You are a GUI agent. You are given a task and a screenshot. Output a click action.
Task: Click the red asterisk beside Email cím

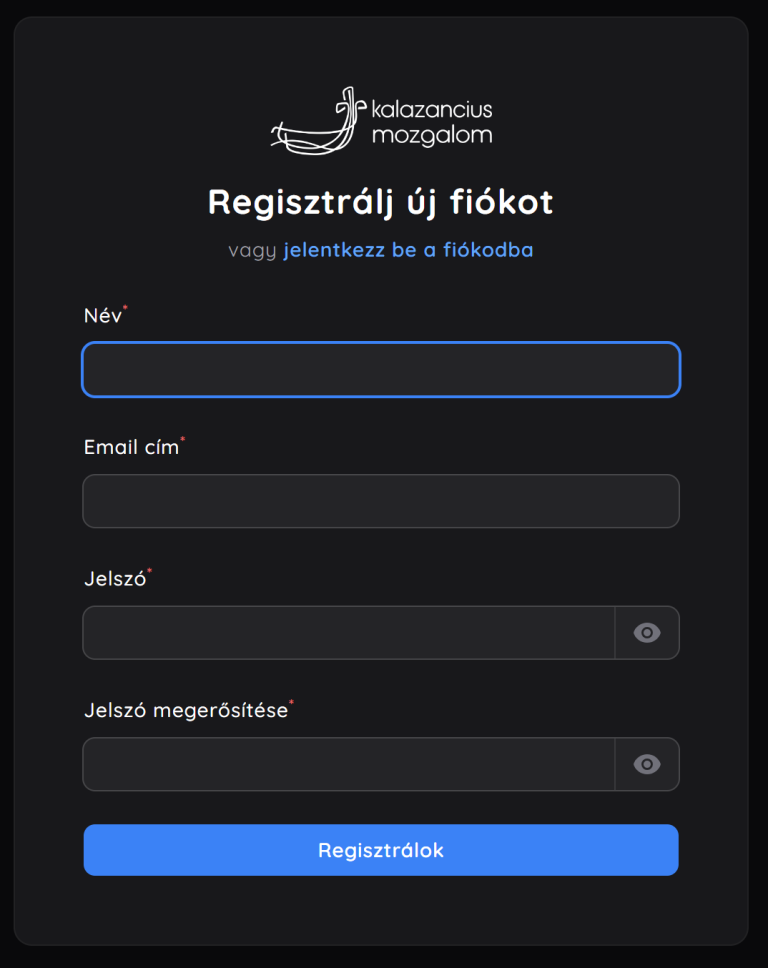coord(183,439)
